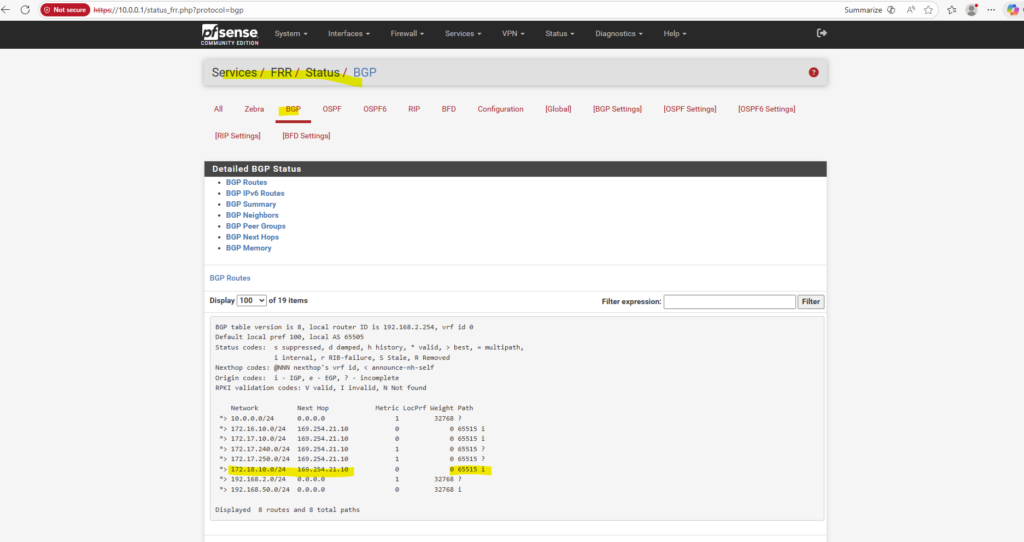
Task: Click the logout icon in navbar
Action: 822,33
